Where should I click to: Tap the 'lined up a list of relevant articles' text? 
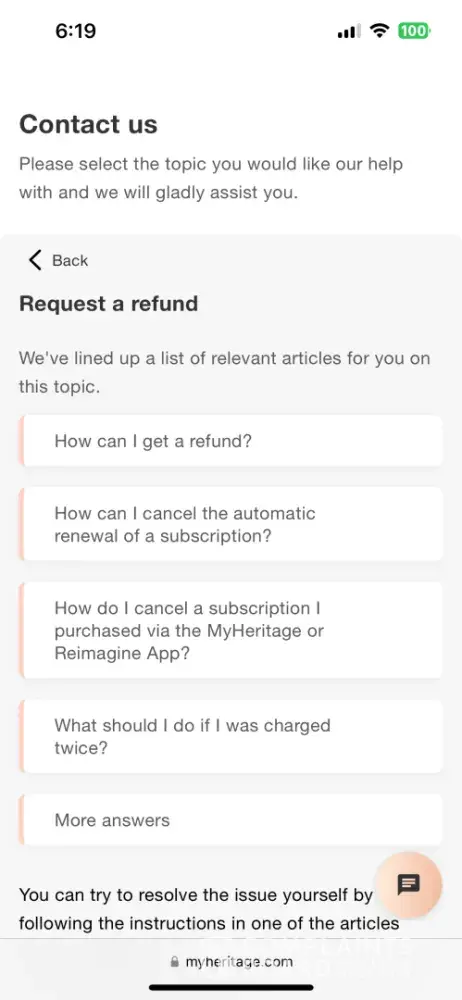[x=224, y=372]
